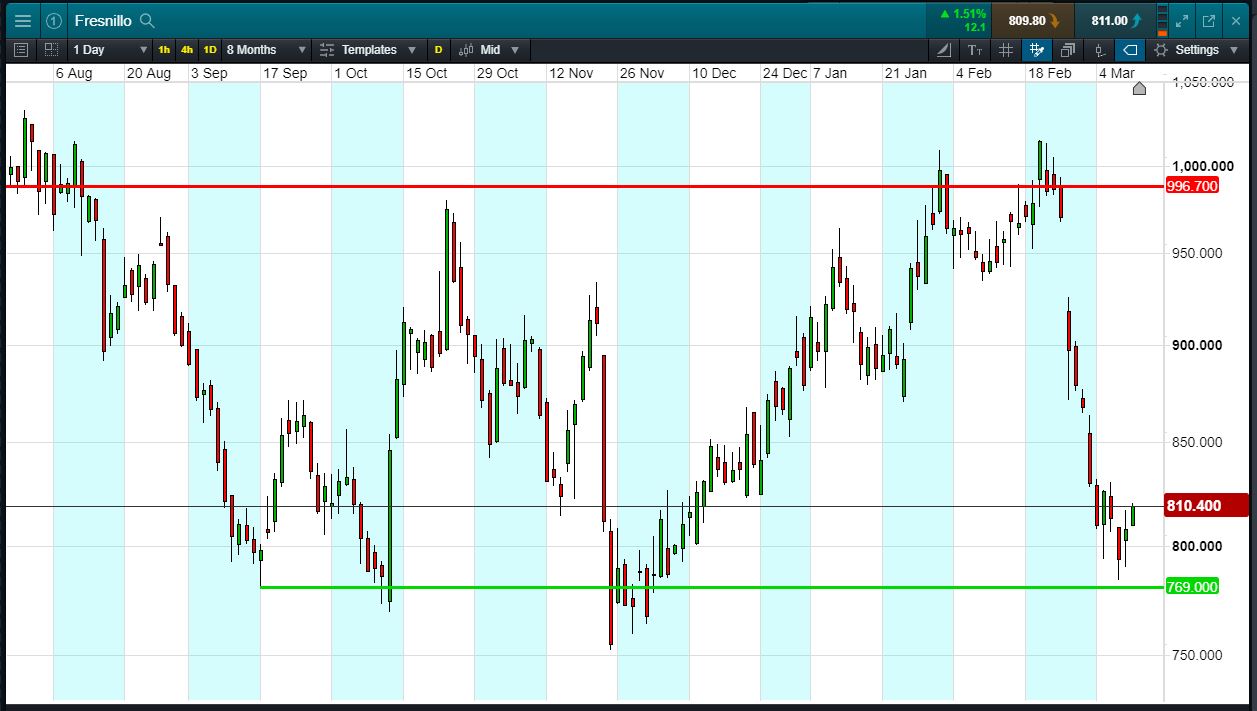The image size is (1257, 711).
Task: Click the dotted layout grid icon
Action: click(x=51, y=49)
